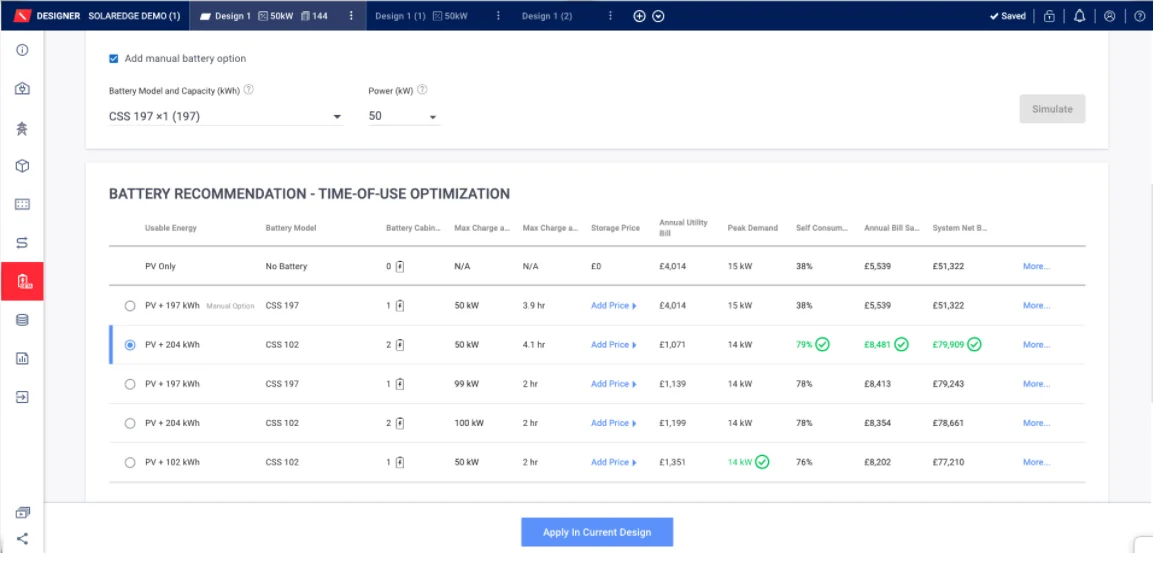The image size is (1163, 567).
Task: Open user account icon in header
Action: pyautogui.click(x=1110, y=16)
